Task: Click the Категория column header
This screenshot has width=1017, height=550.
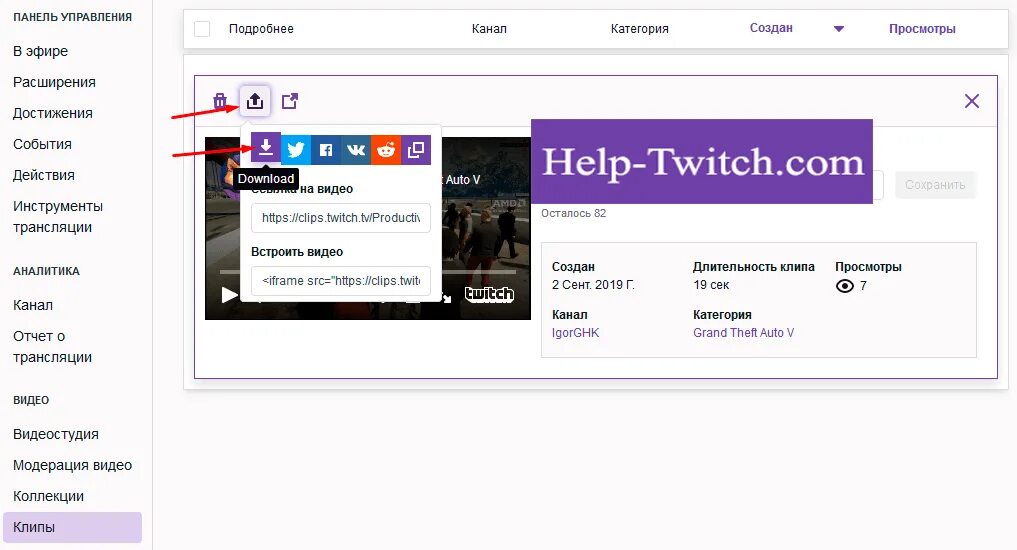Action: coord(640,29)
